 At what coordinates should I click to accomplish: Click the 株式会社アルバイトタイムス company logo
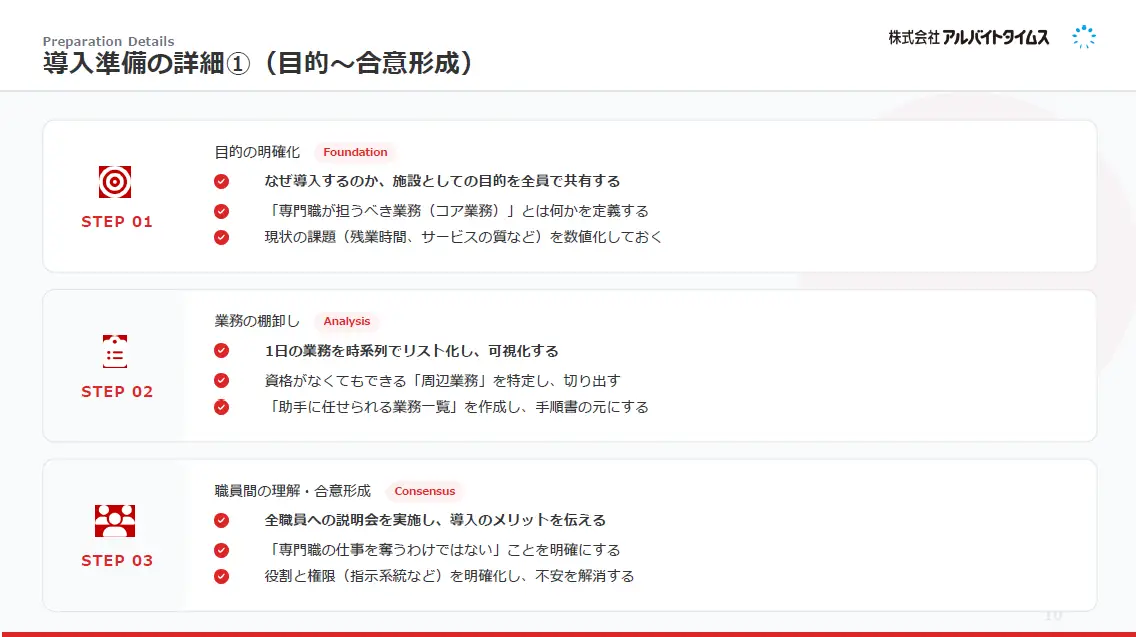pyautogui.click(x=968, y=38)
